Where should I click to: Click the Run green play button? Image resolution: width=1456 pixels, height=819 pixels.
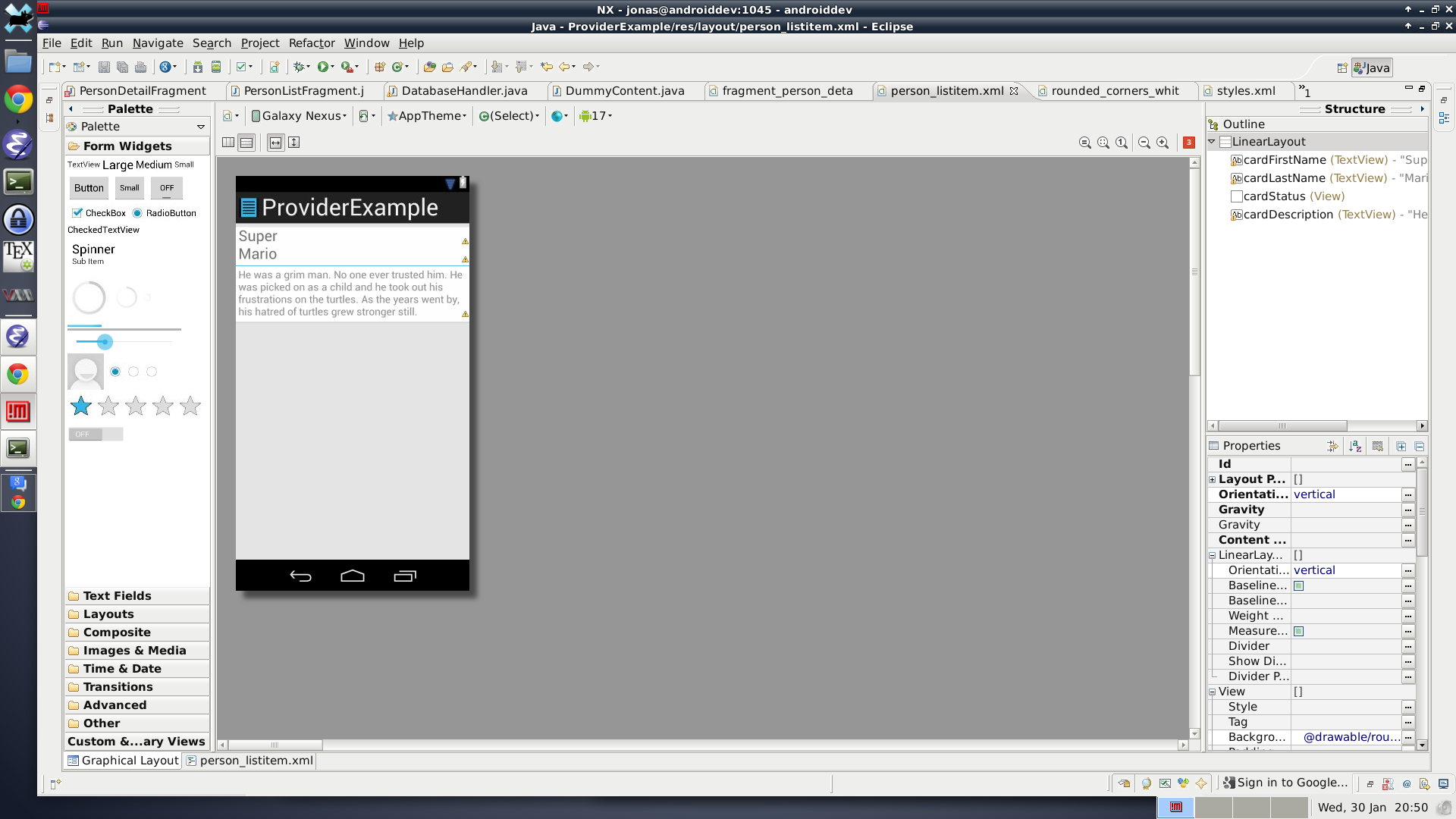pos(323,67)
